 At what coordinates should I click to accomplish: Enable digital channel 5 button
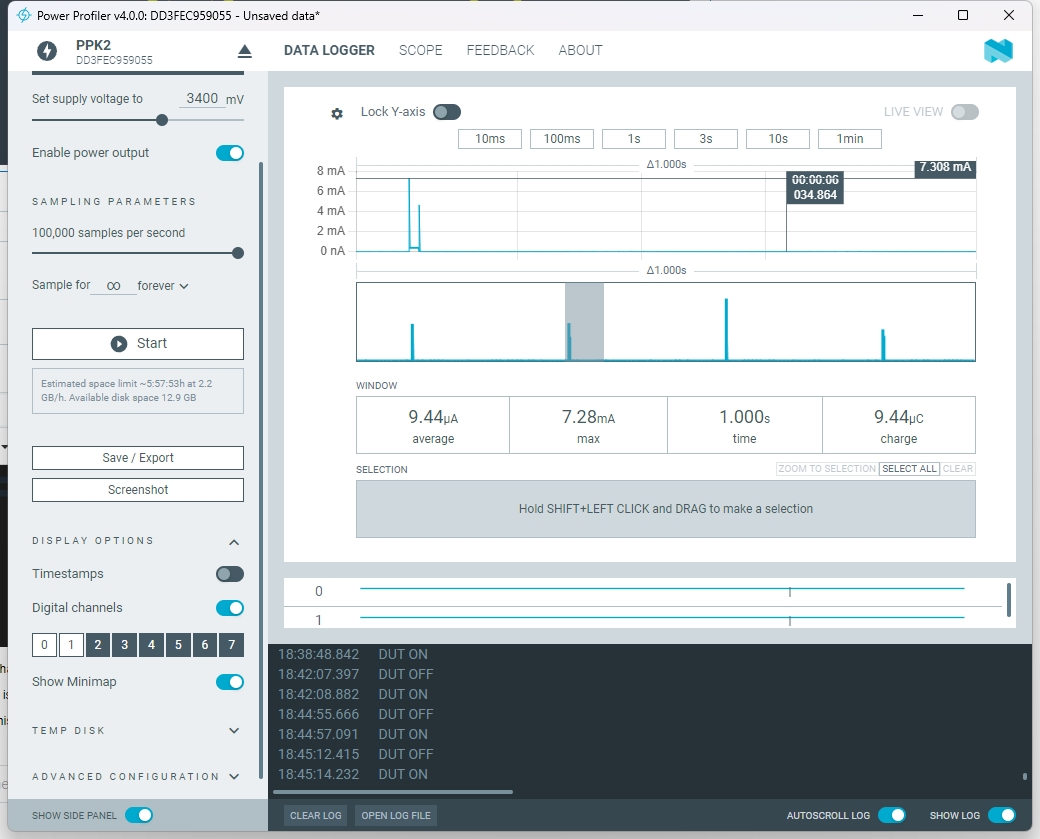click(178, 645)
